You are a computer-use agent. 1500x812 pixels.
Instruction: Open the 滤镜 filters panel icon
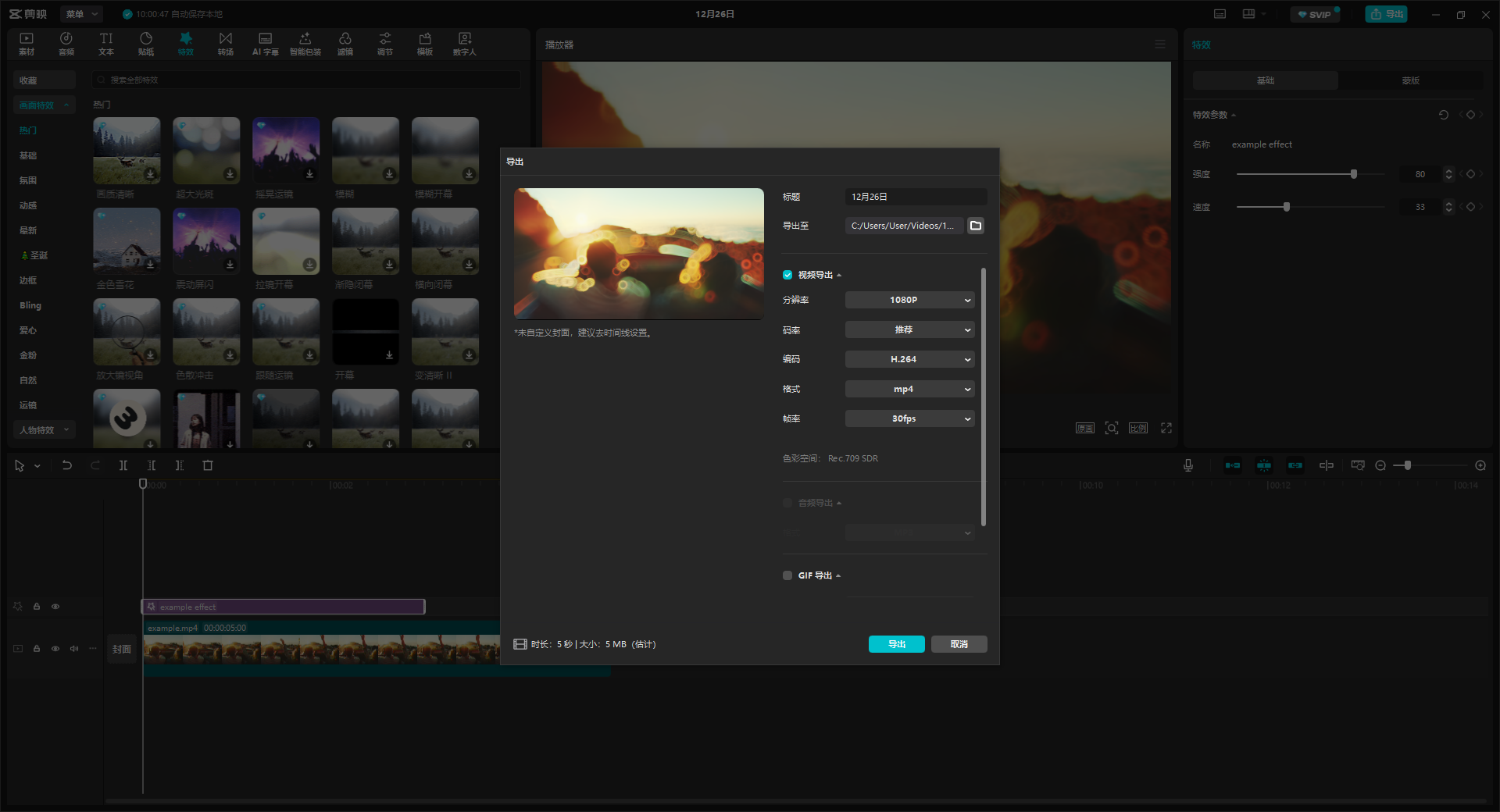(x=345, y=44)
